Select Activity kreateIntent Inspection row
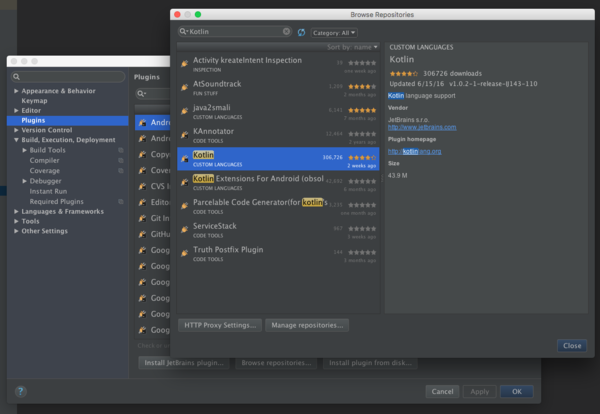 [x=278, y=64]
